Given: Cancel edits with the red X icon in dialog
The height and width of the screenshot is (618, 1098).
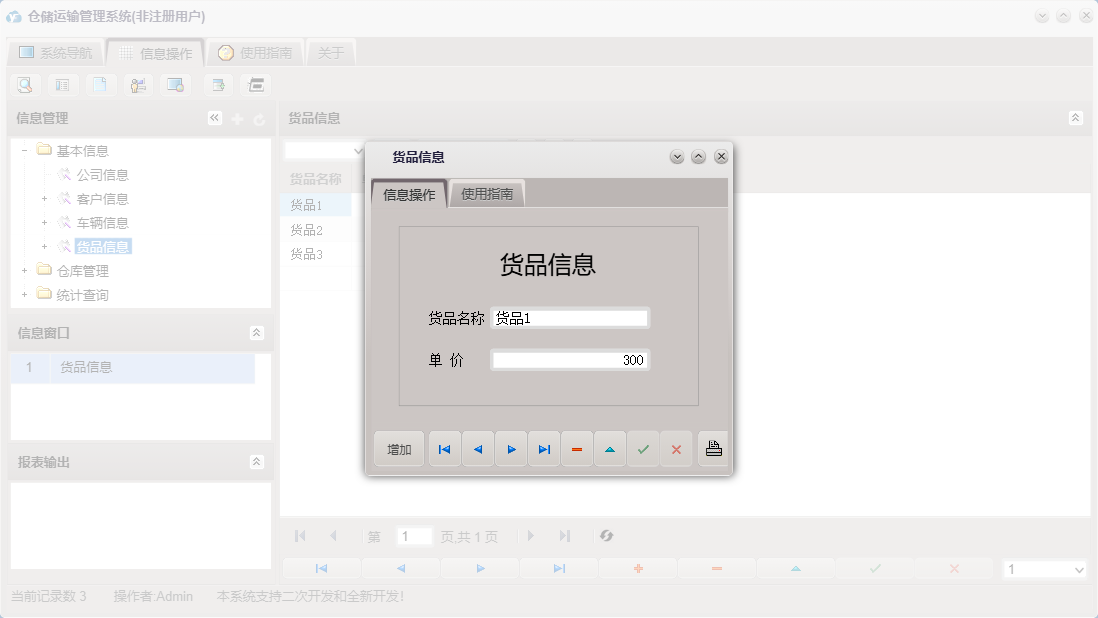Looking at the screenshot, I should [x=676, y=449].
